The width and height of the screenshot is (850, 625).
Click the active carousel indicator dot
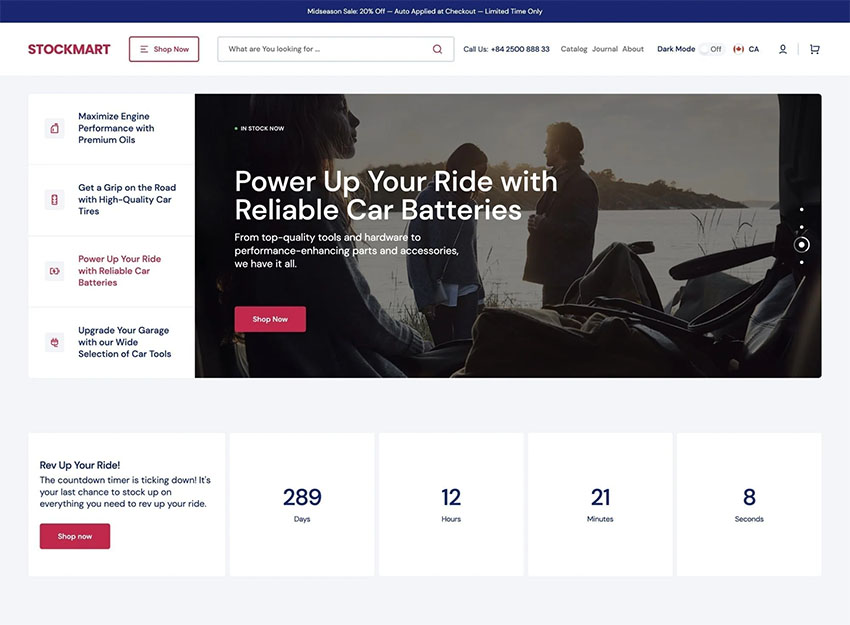pos(802,244)
